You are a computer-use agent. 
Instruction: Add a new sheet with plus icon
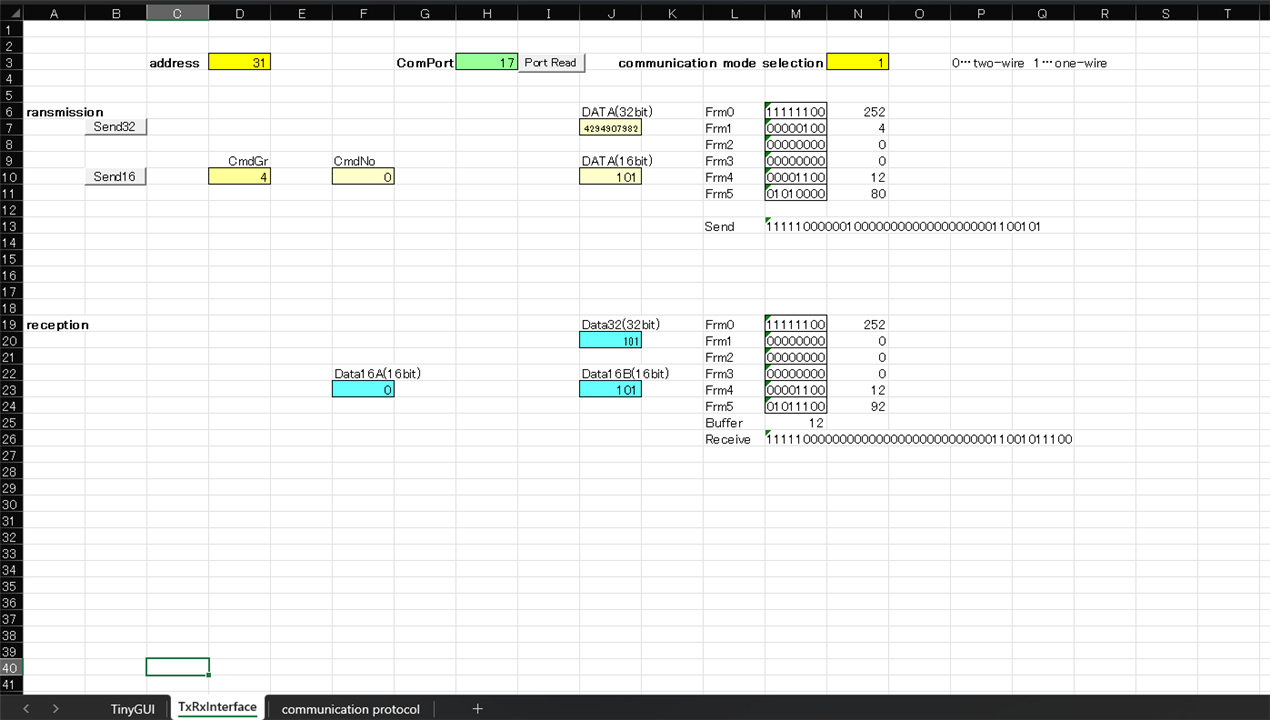click(x=478, y=709)
